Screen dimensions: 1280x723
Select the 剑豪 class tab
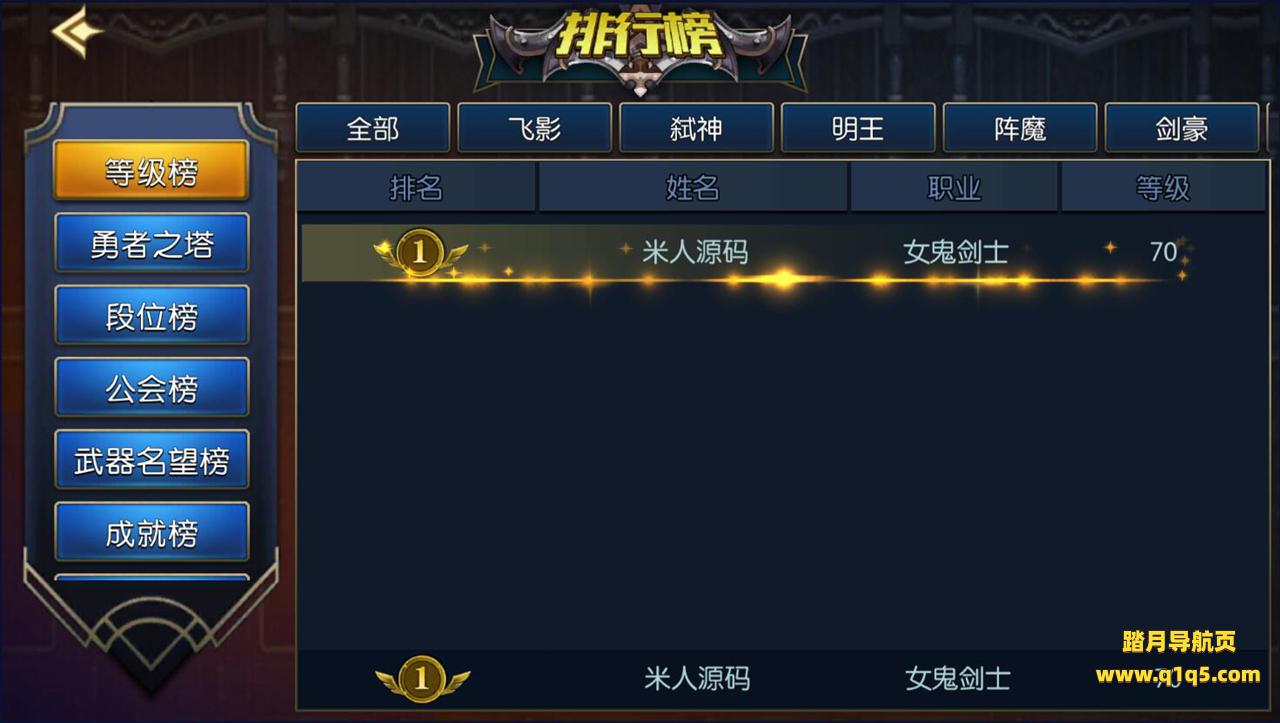(1182, 128)
